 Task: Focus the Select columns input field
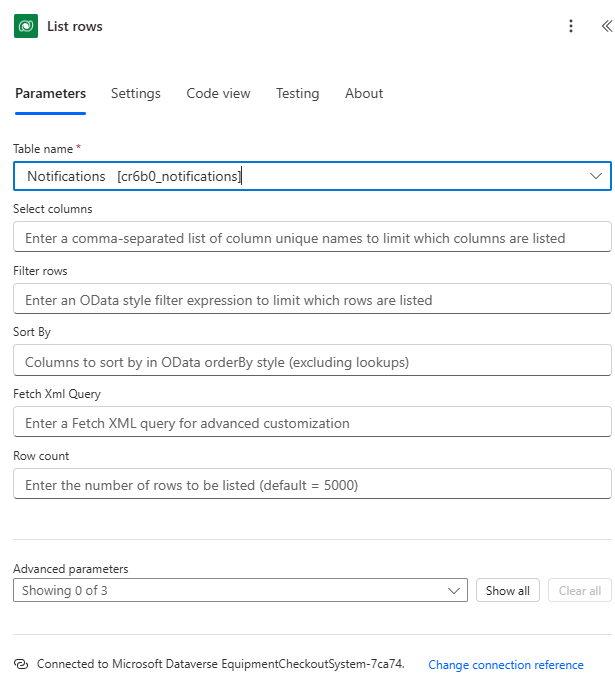(x=311, y=238)
